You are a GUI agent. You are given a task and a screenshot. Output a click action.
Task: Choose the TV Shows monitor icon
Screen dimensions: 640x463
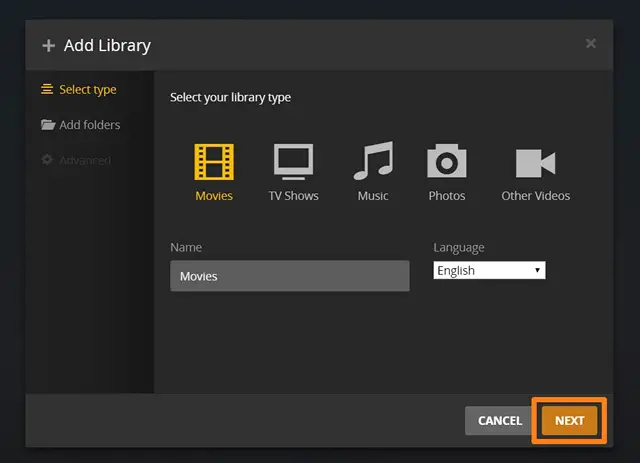point(293,162)
